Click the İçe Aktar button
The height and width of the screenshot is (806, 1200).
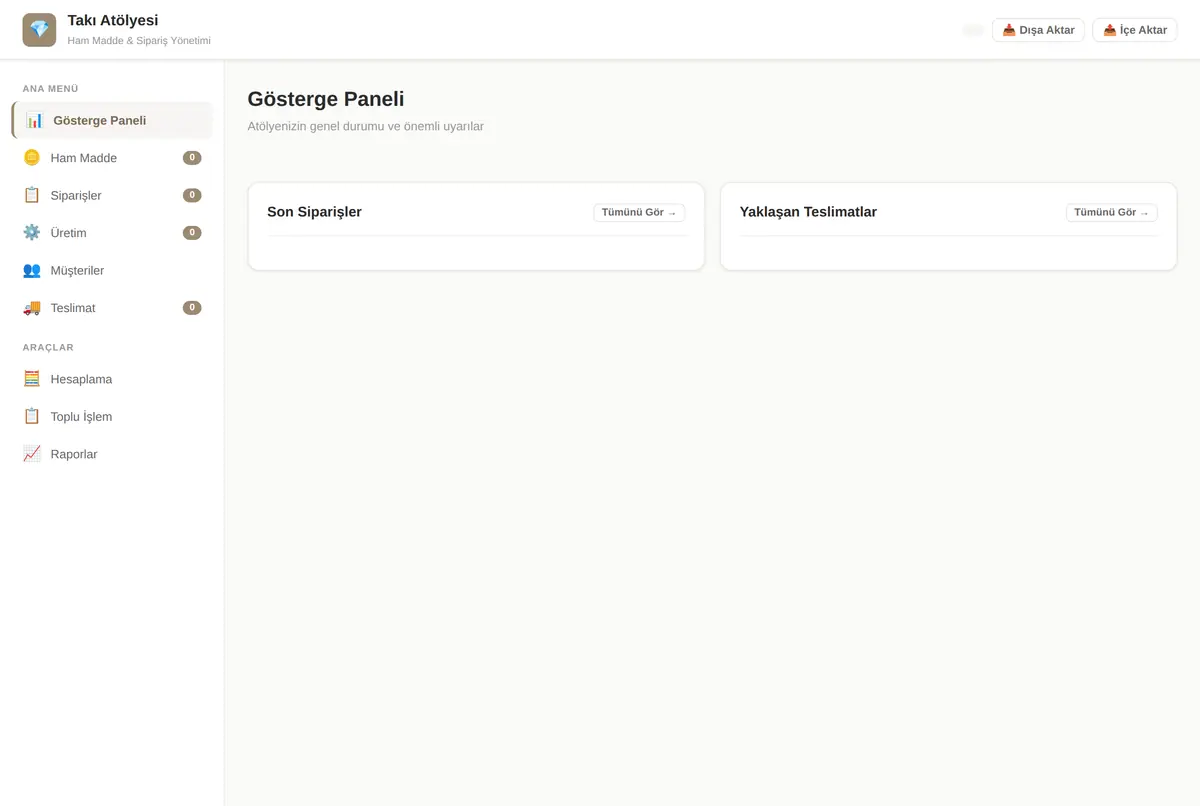point(1134,30)
